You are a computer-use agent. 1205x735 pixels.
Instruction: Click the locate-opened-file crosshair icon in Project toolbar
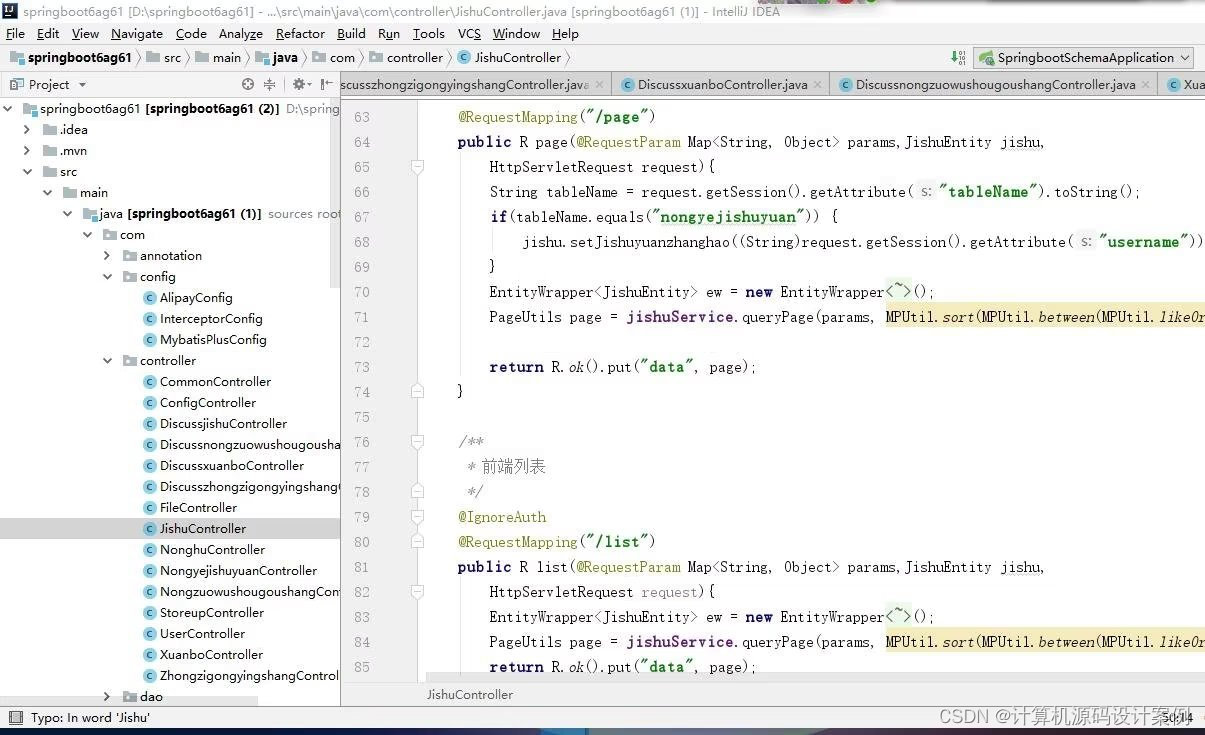248,84
